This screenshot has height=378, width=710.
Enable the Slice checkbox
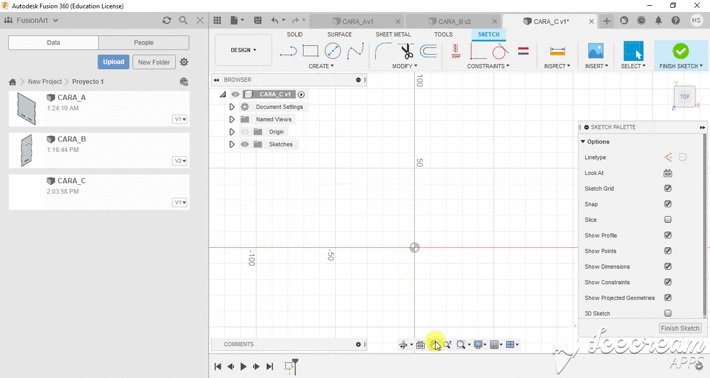click(667, 220)
